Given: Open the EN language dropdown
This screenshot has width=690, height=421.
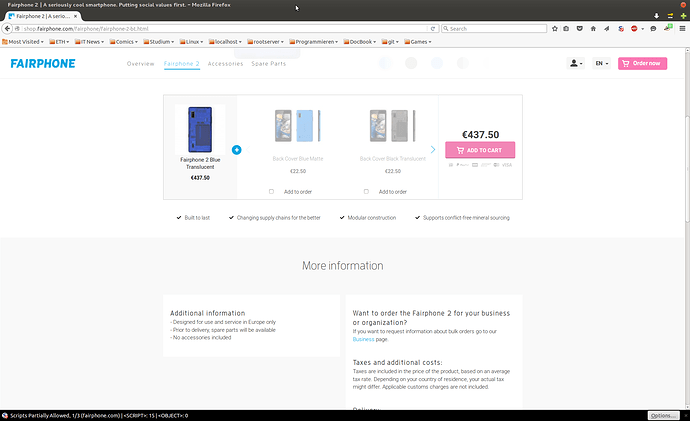Looking at the screenshot, I should point(602,63).
